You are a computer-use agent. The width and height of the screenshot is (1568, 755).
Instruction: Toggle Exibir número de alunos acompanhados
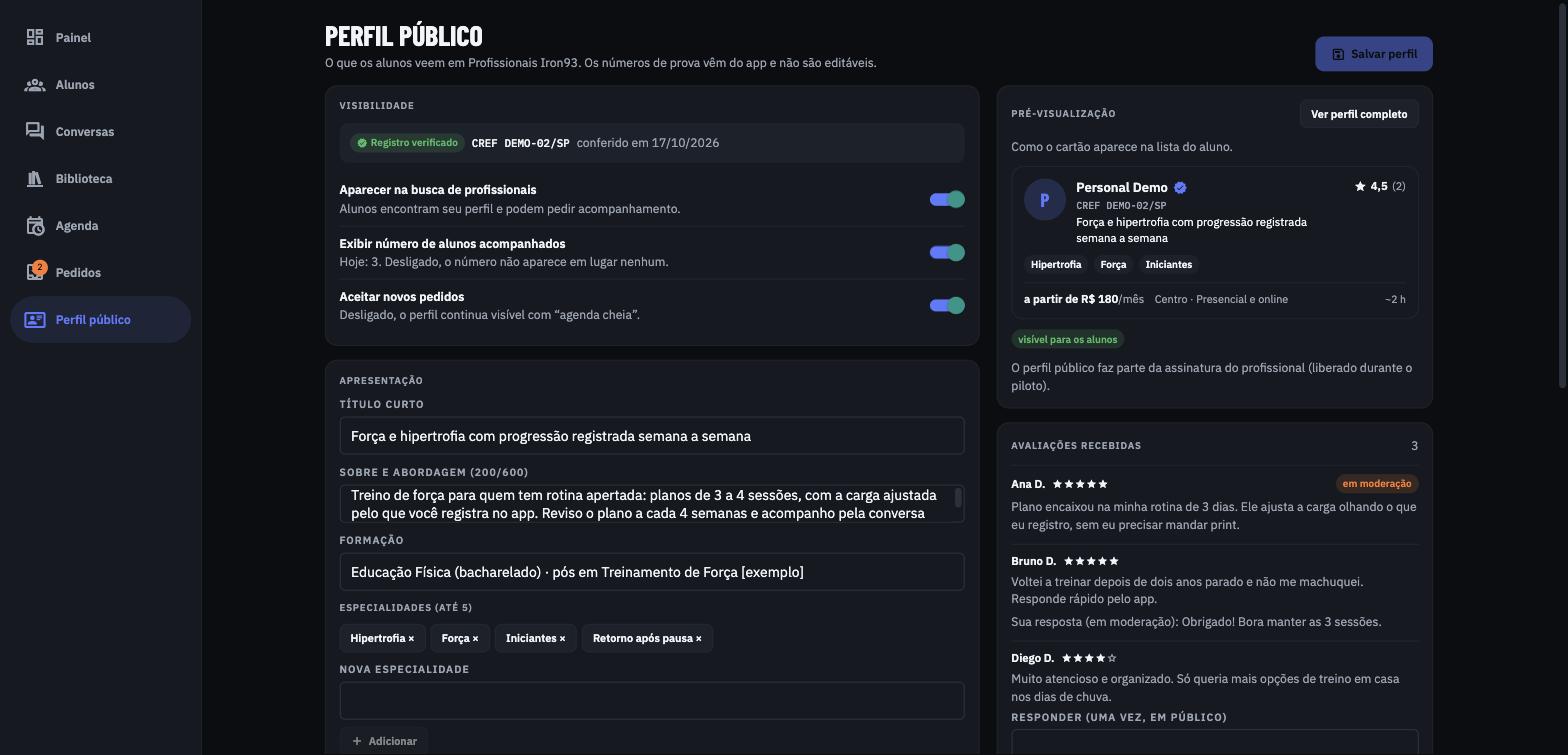click(947, 252)
